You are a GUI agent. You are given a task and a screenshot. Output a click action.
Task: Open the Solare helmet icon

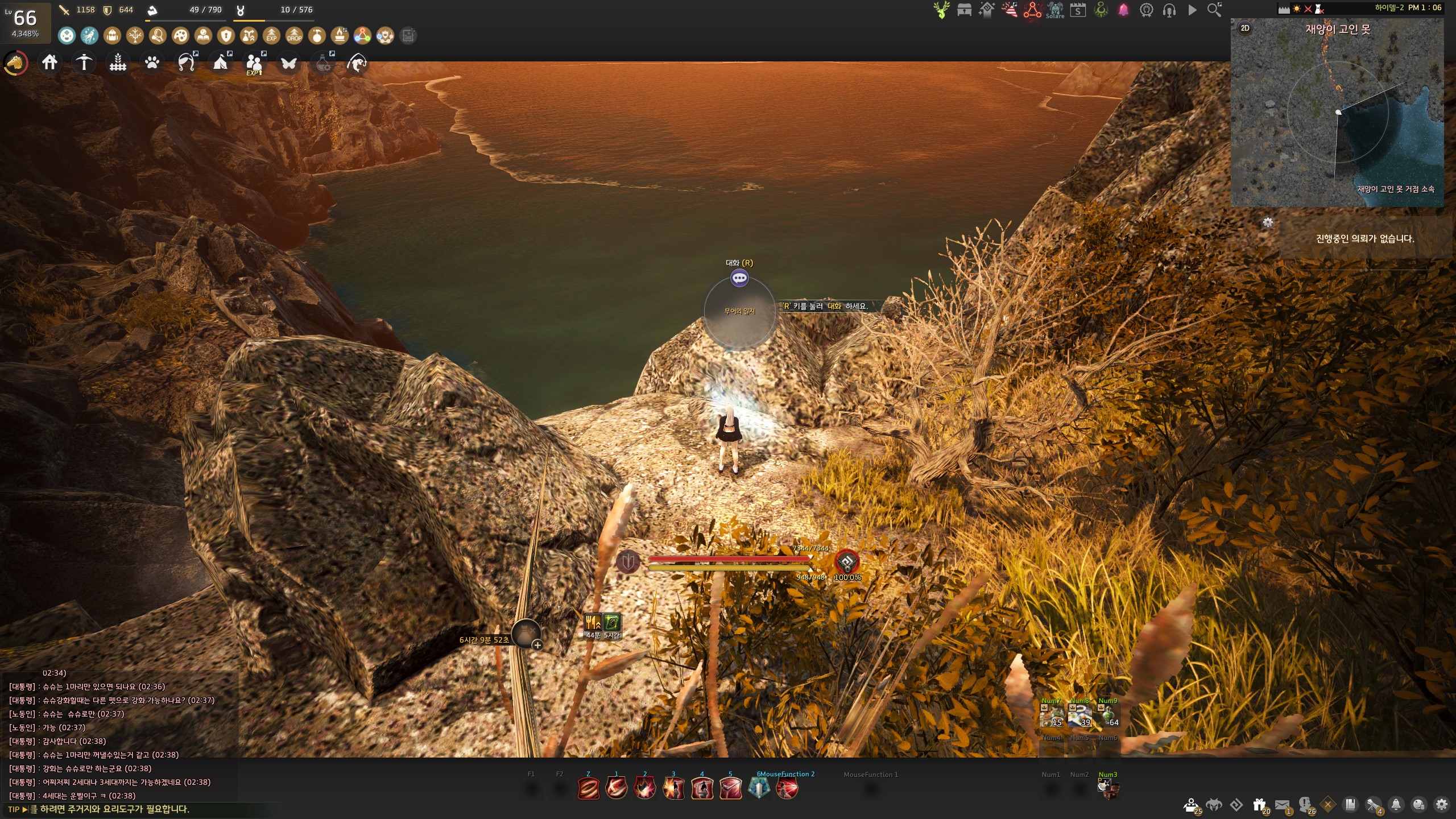coord(1055,10)
